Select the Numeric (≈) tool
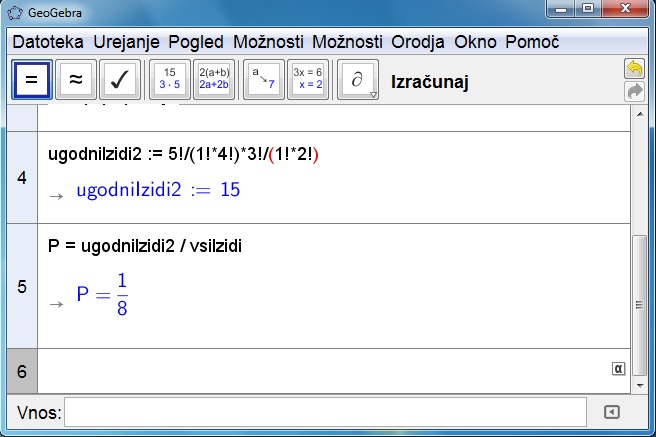Image resolution: width=656 pixels, height=437 pixels. pos(76,79)
